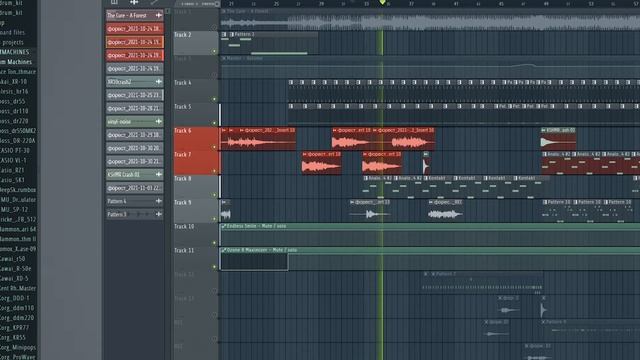
Task: Select the Pattern 2 clip on Track 2
Action: tap(273, 43)
